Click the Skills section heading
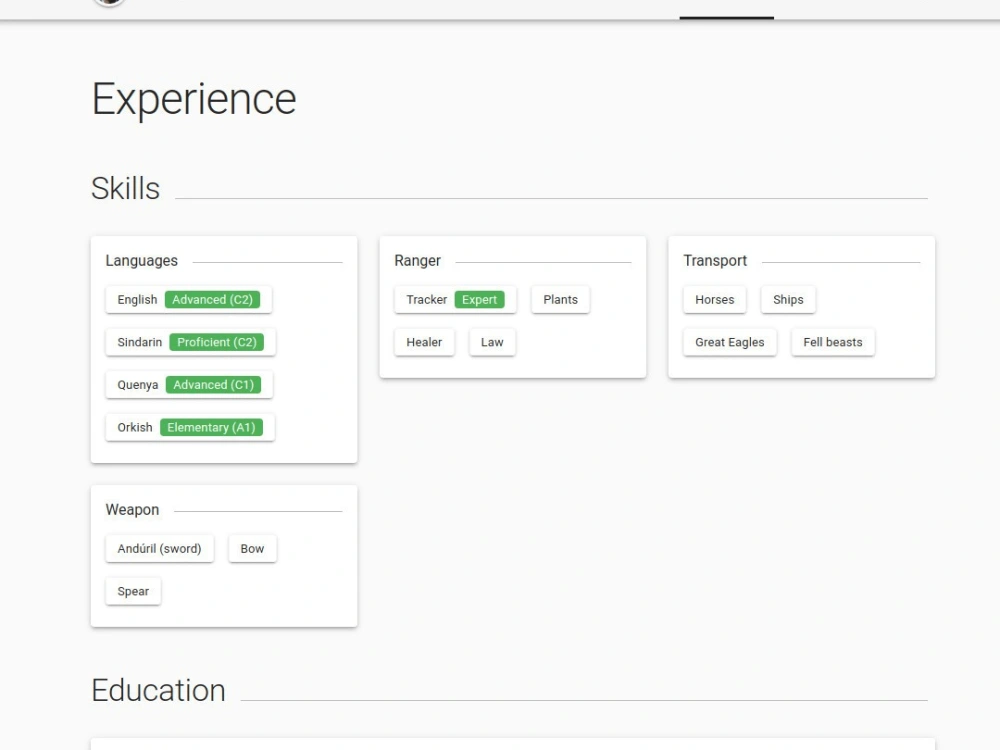The image size is (1000, 750). tap(126, 189)
